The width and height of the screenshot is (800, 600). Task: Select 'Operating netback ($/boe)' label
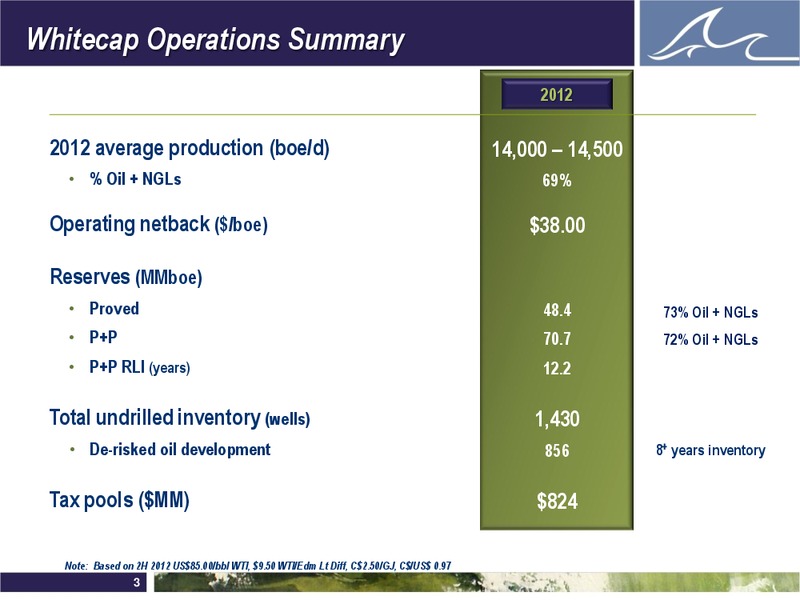(x=158, y=224)
